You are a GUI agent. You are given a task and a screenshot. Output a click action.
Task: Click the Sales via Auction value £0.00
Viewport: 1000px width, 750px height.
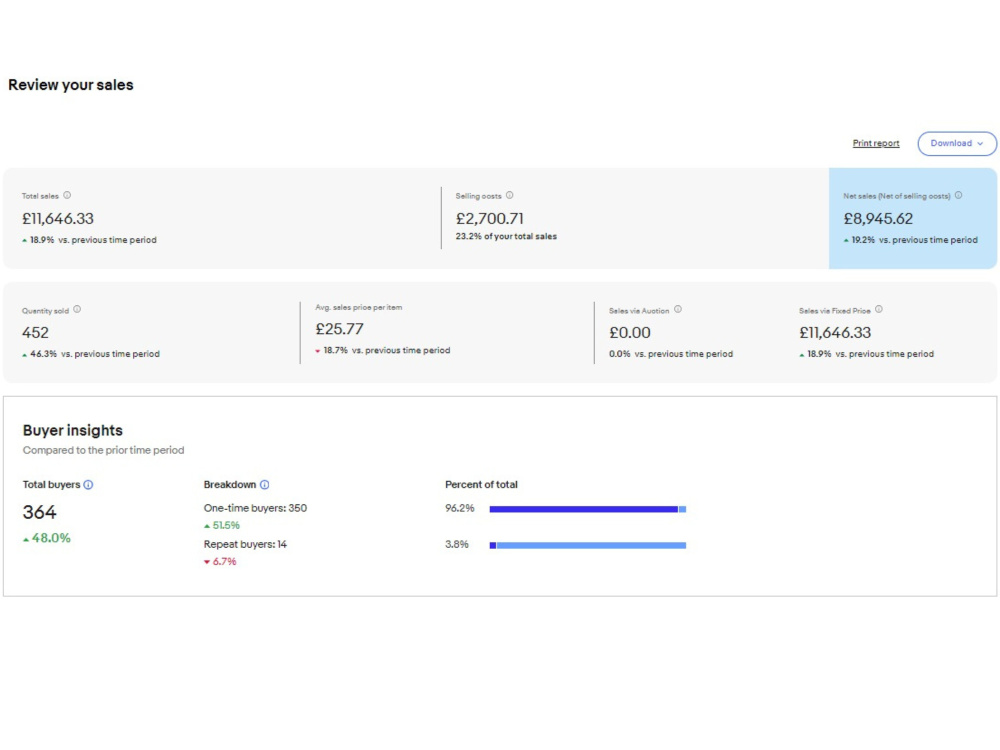629,333
